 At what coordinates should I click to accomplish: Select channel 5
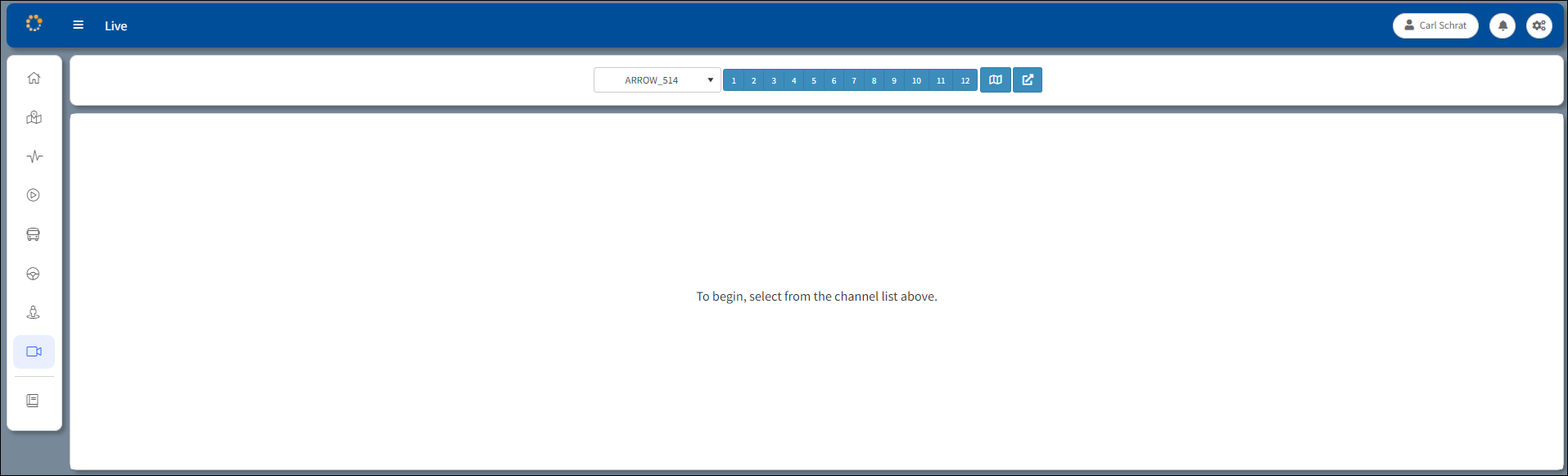(814, 80)
